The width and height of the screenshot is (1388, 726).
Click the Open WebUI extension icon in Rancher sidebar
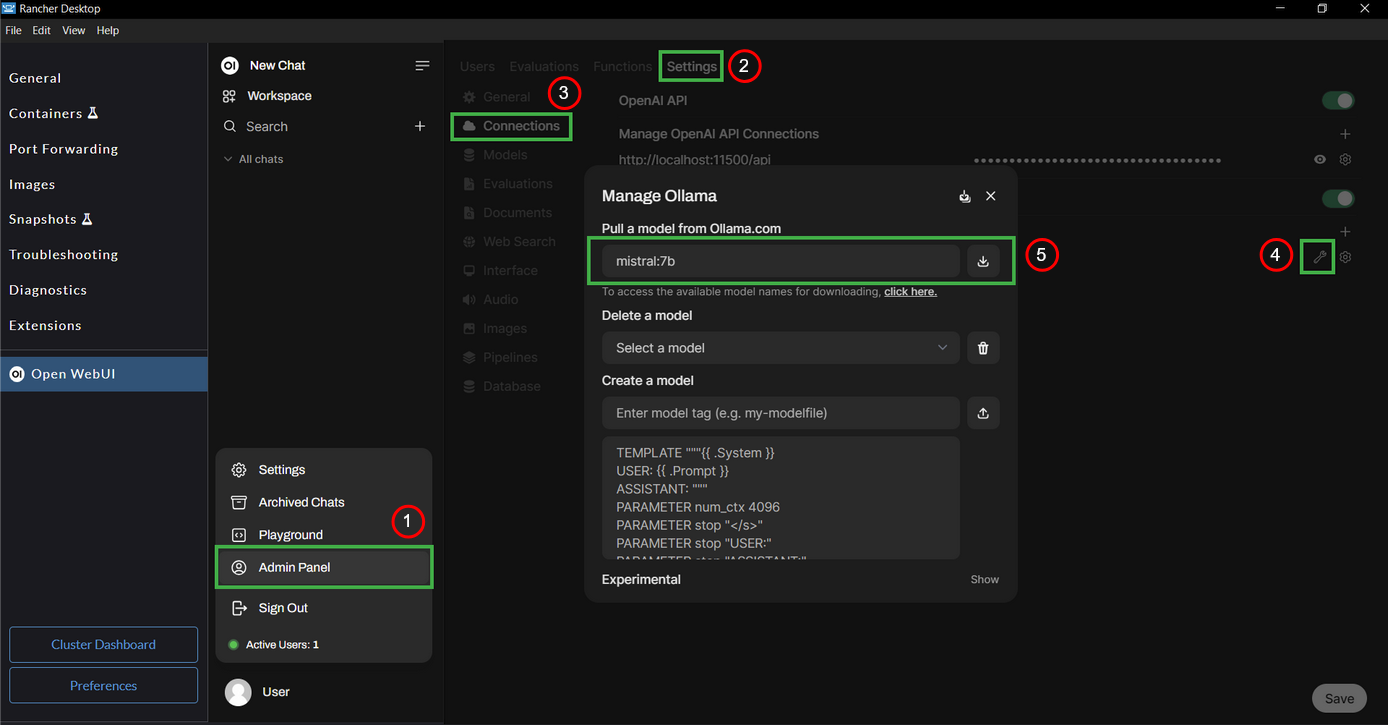16,374
